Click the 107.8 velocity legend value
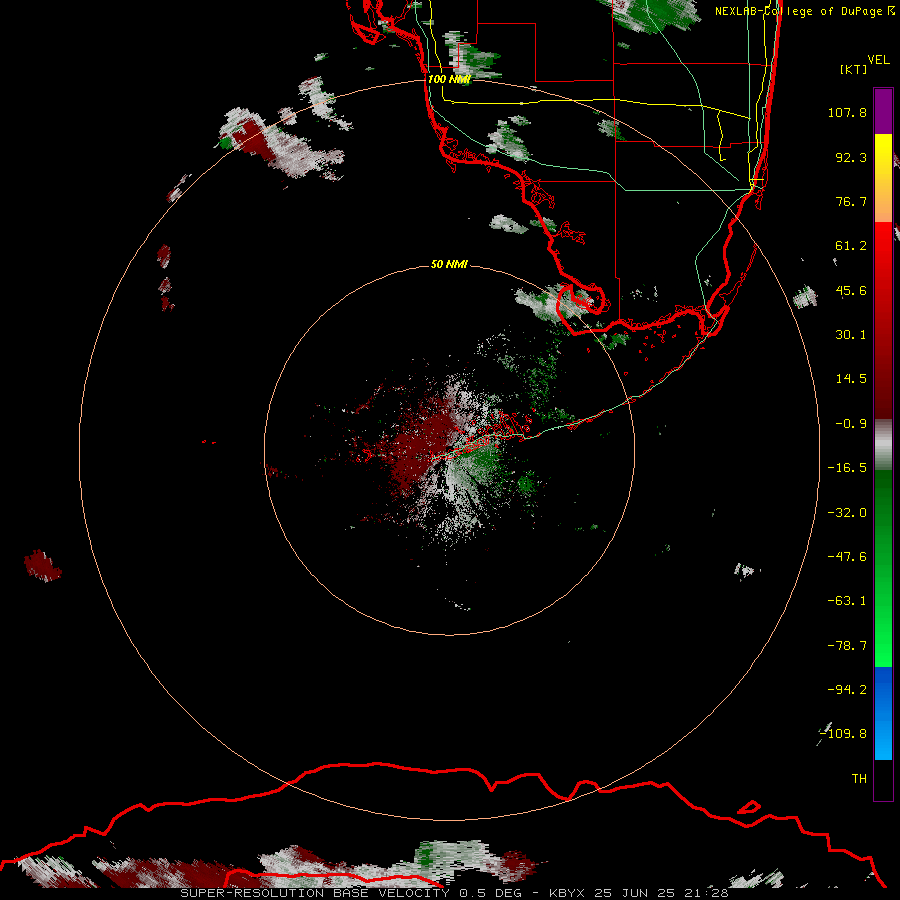Image resolution: width=900 pixels, height=900 pixels. (x=847, y=112)
